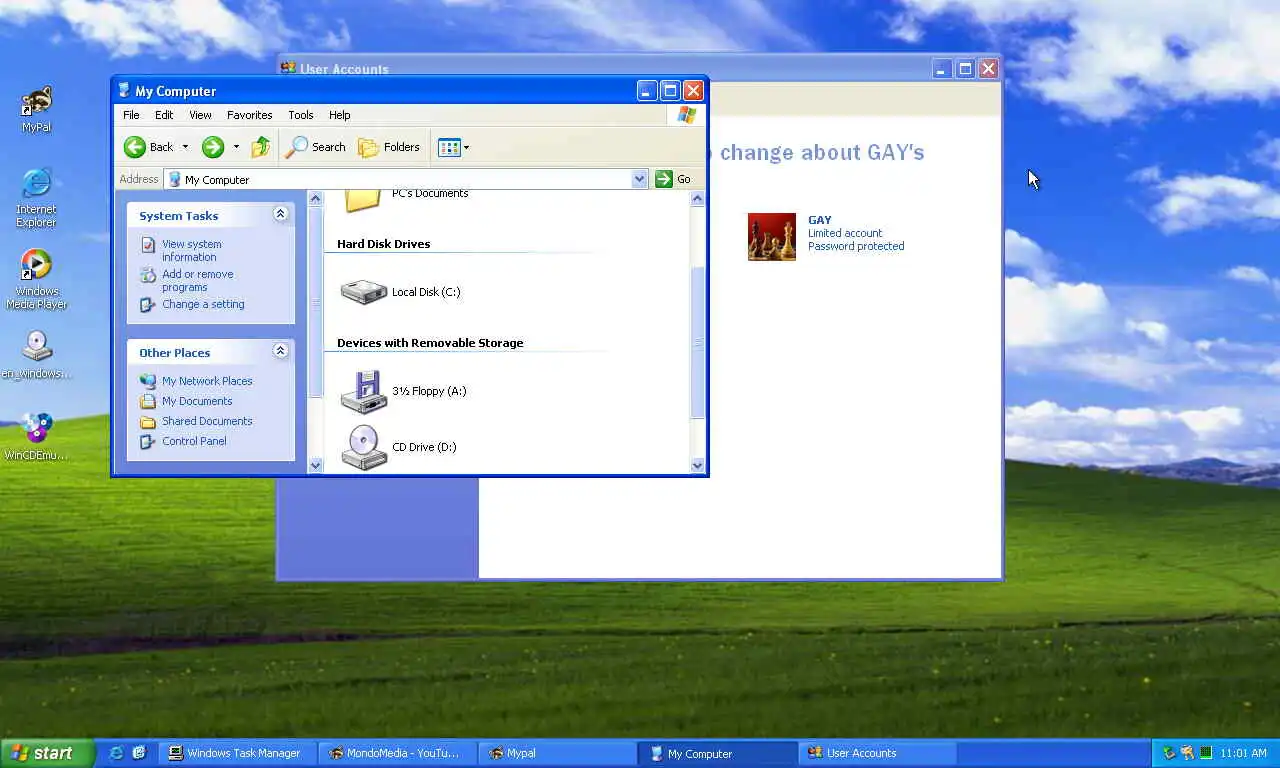
Task: Click the Shared Documents folder icon
Action: click(148, 421)
